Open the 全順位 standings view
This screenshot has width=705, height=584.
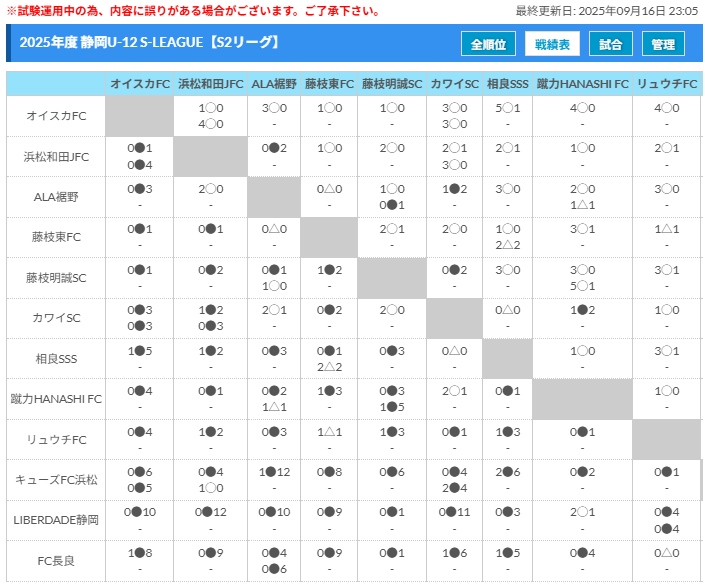coord(488,44)
